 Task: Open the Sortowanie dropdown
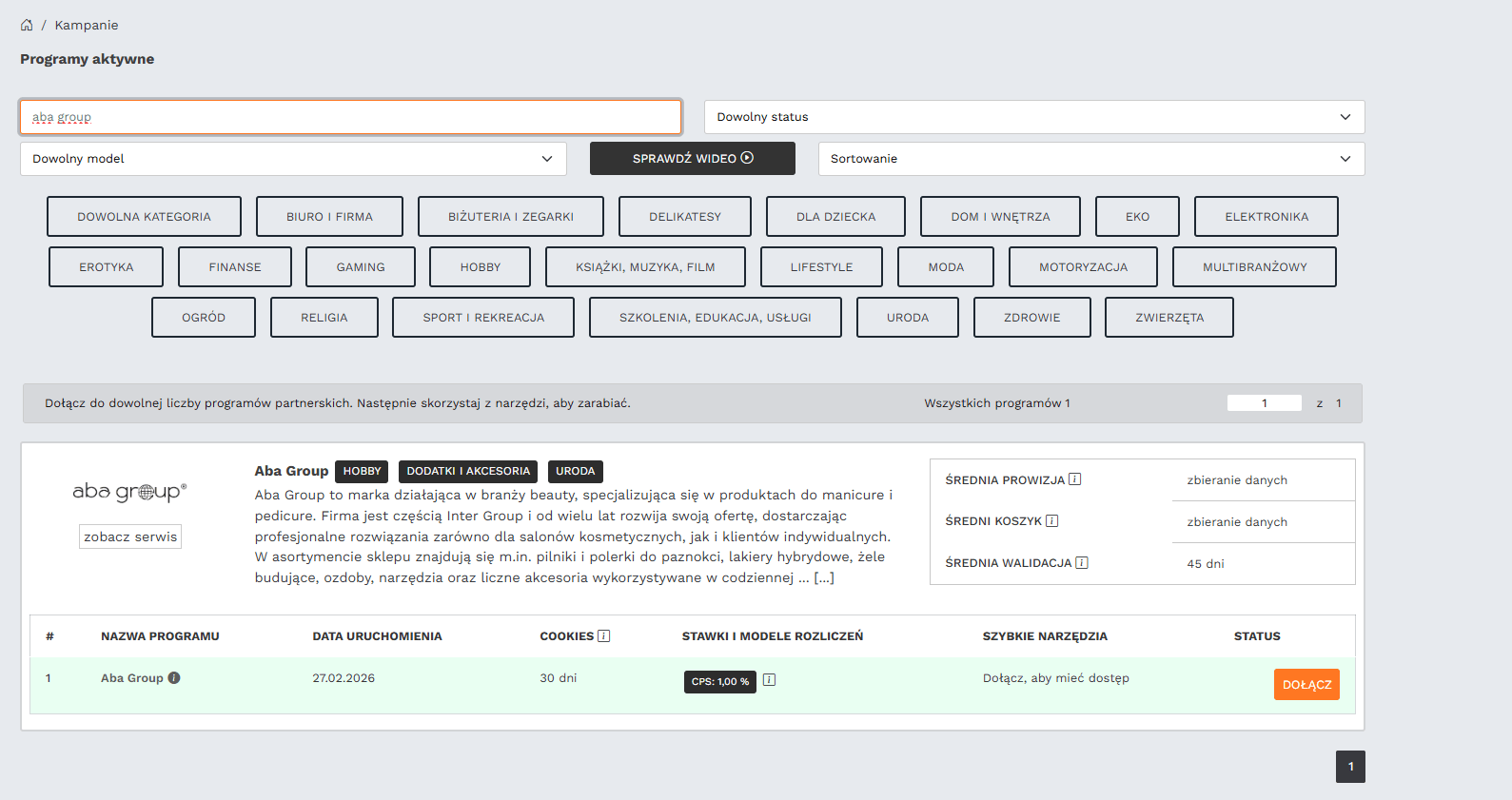(x=1090, y=159)
